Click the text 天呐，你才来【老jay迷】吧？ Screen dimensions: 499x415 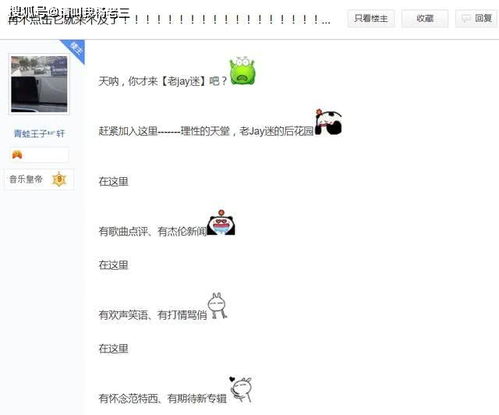pyautogui.click(x=163, y=81)
